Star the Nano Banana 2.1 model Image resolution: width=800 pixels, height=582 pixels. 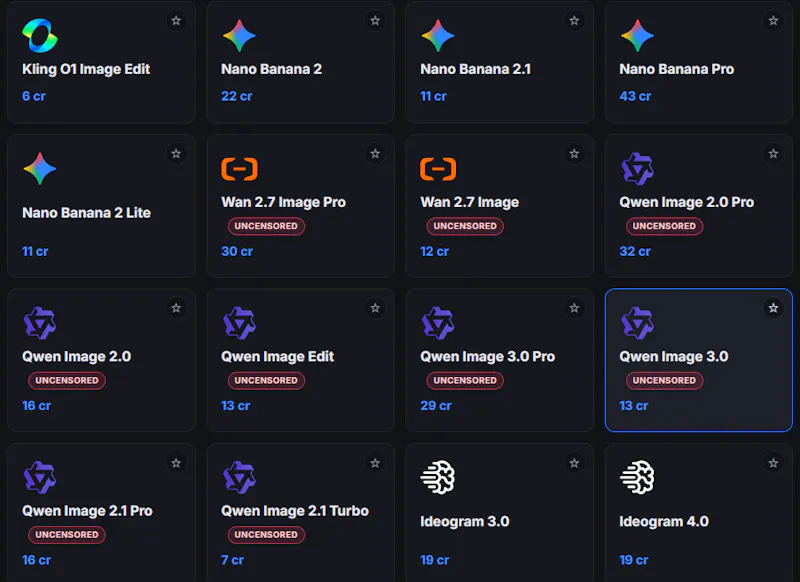(574, 20)
